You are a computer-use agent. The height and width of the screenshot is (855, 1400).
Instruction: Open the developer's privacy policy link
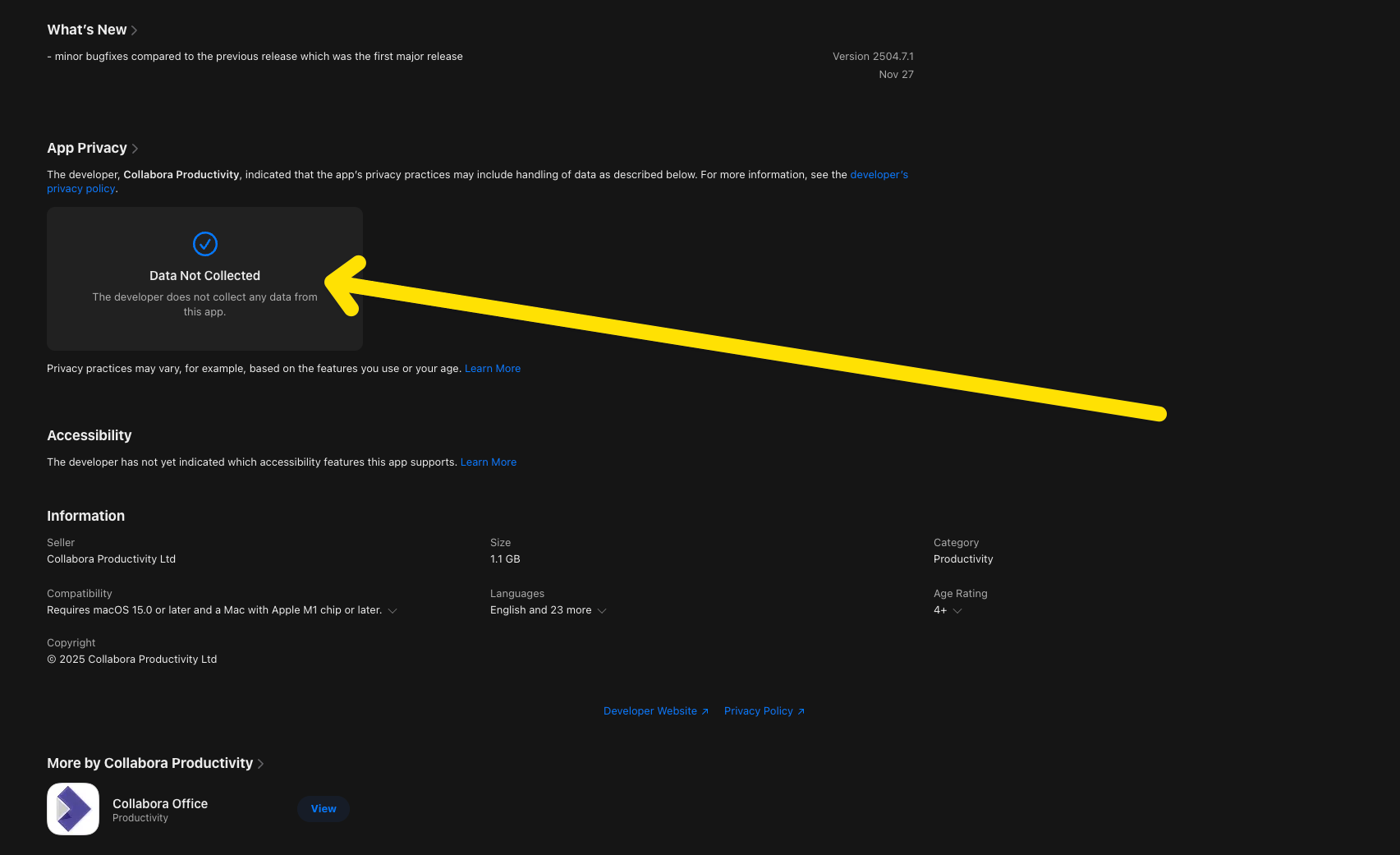(x=81, y=188)
